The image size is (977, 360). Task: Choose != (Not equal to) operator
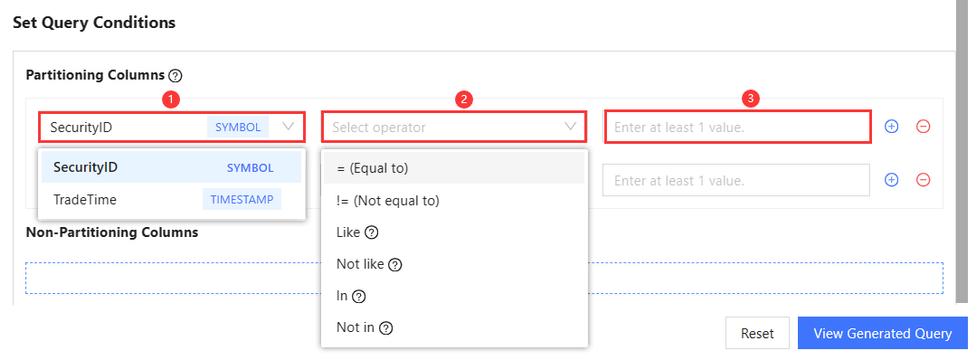pos(454,201)
